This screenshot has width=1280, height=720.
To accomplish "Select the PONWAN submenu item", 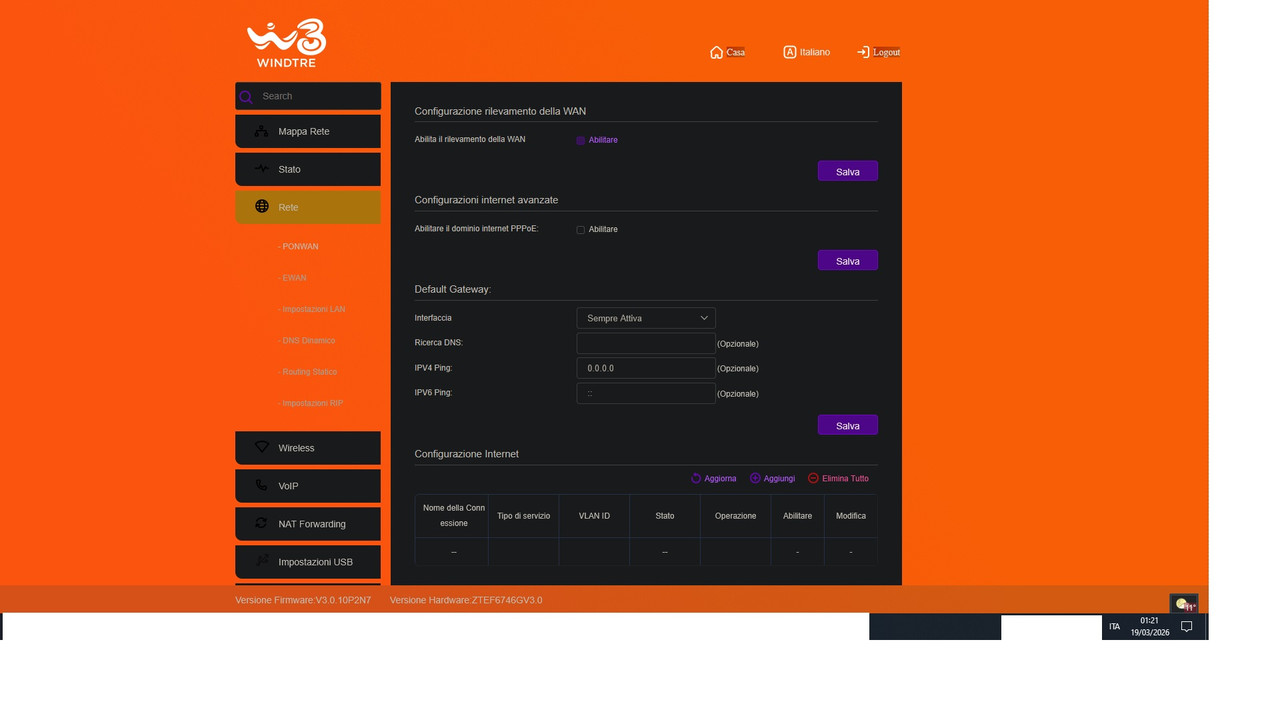I will click(298, 246).
